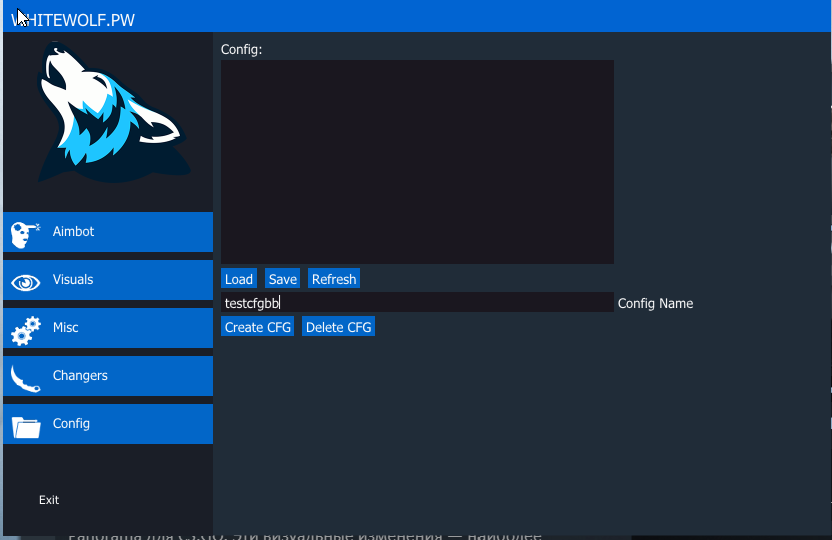Switch to the Visuals tab label

point(73,279)
